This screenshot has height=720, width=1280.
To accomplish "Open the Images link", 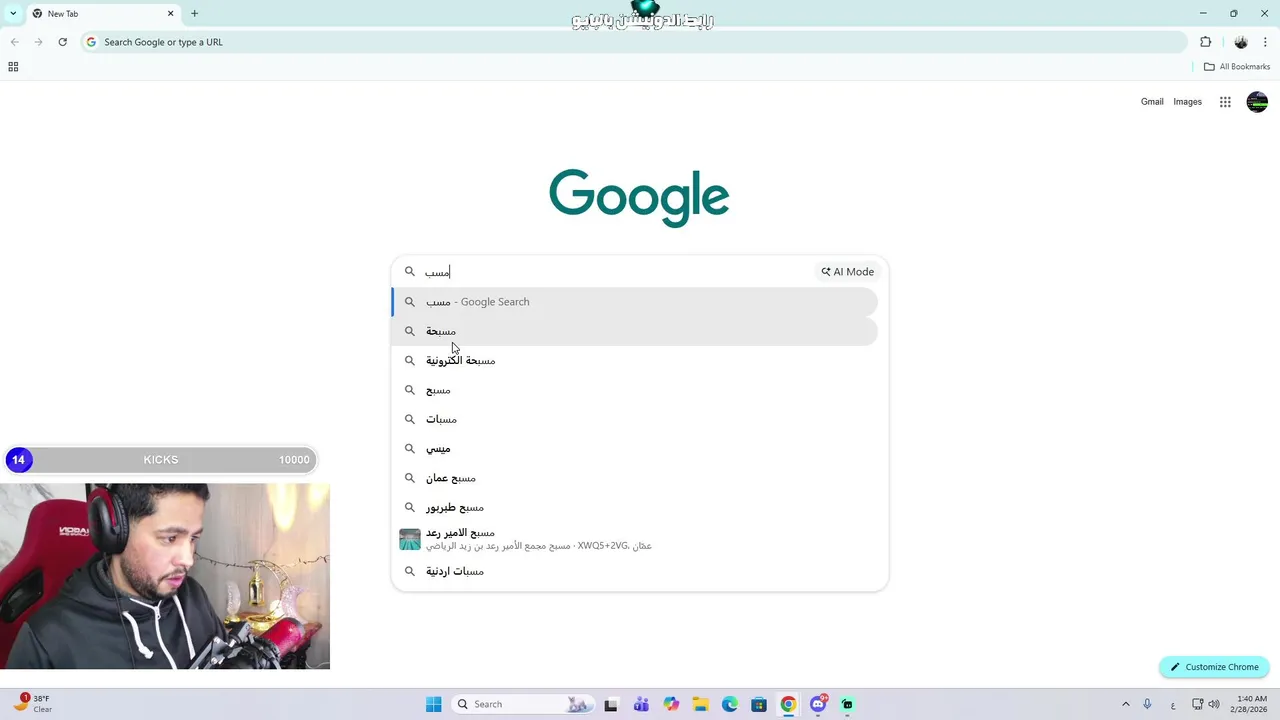I will point(1187,102).
